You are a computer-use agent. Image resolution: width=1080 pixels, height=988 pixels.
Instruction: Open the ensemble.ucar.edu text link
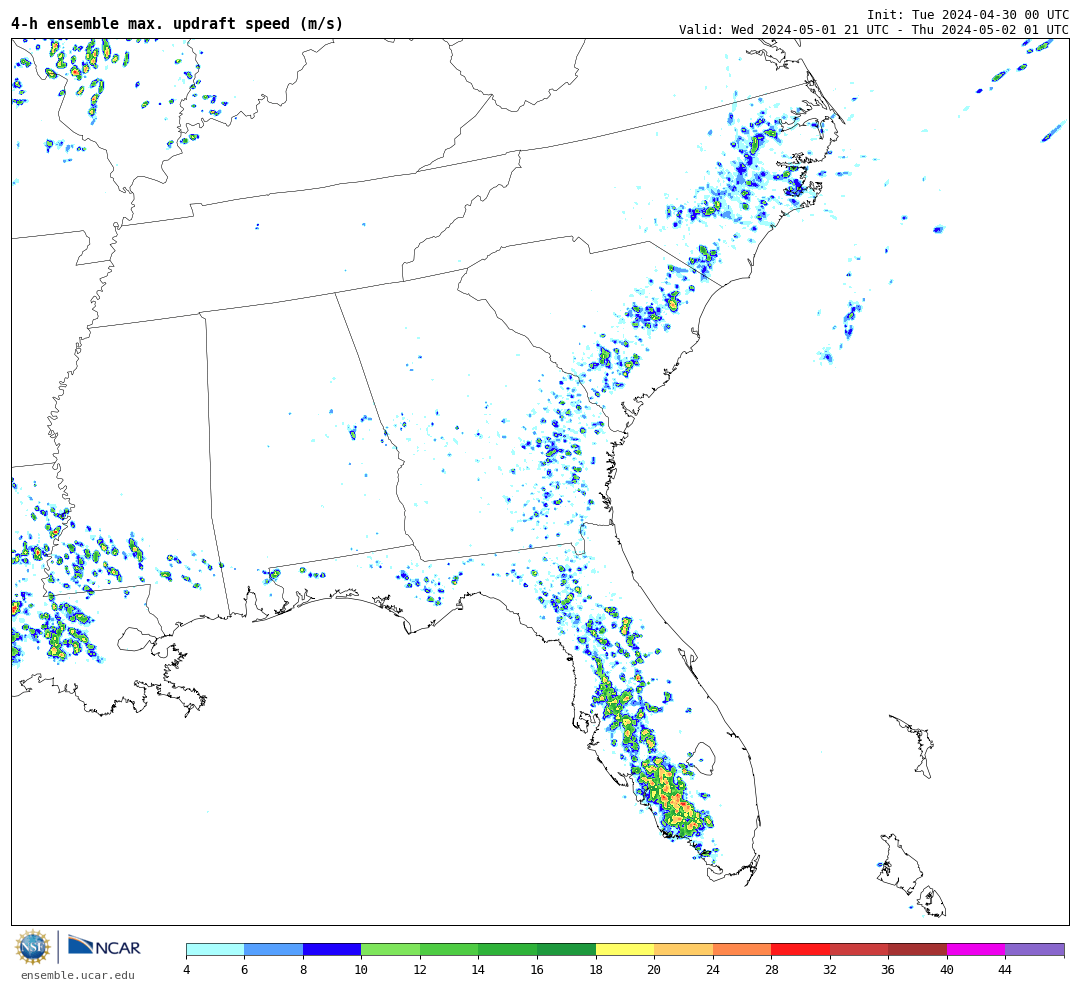tap(78, 976)
